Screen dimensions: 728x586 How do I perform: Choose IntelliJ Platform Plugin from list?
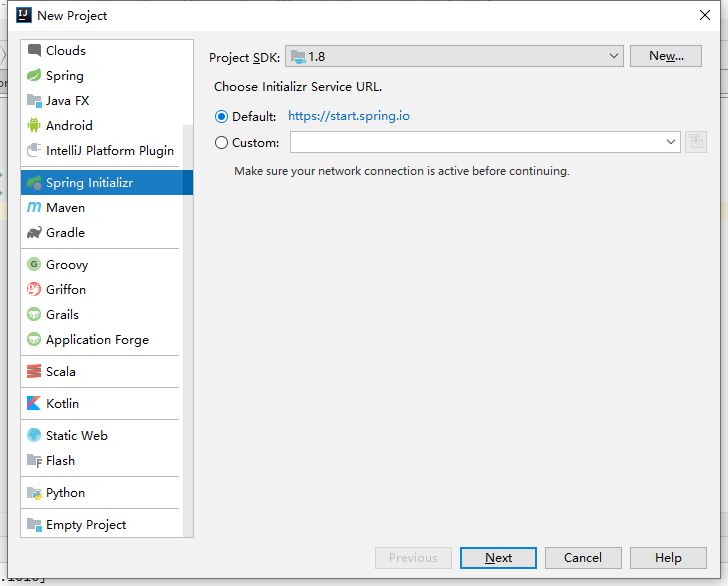click(110, 151)
